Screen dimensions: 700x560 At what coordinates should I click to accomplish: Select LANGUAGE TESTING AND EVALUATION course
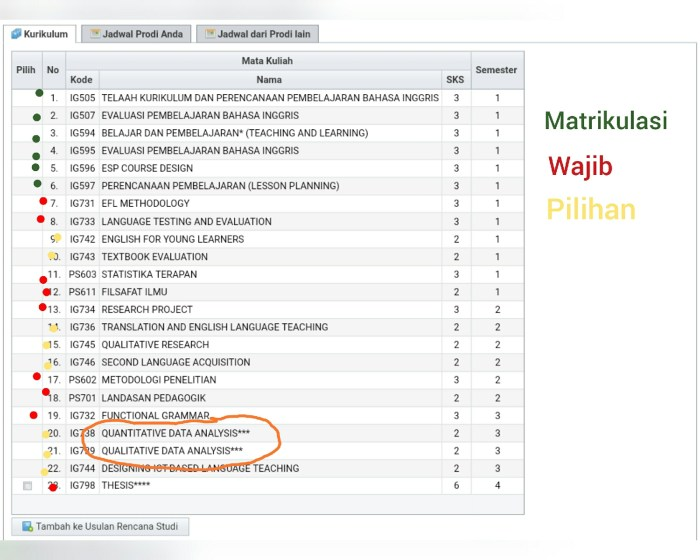point(187,221)
